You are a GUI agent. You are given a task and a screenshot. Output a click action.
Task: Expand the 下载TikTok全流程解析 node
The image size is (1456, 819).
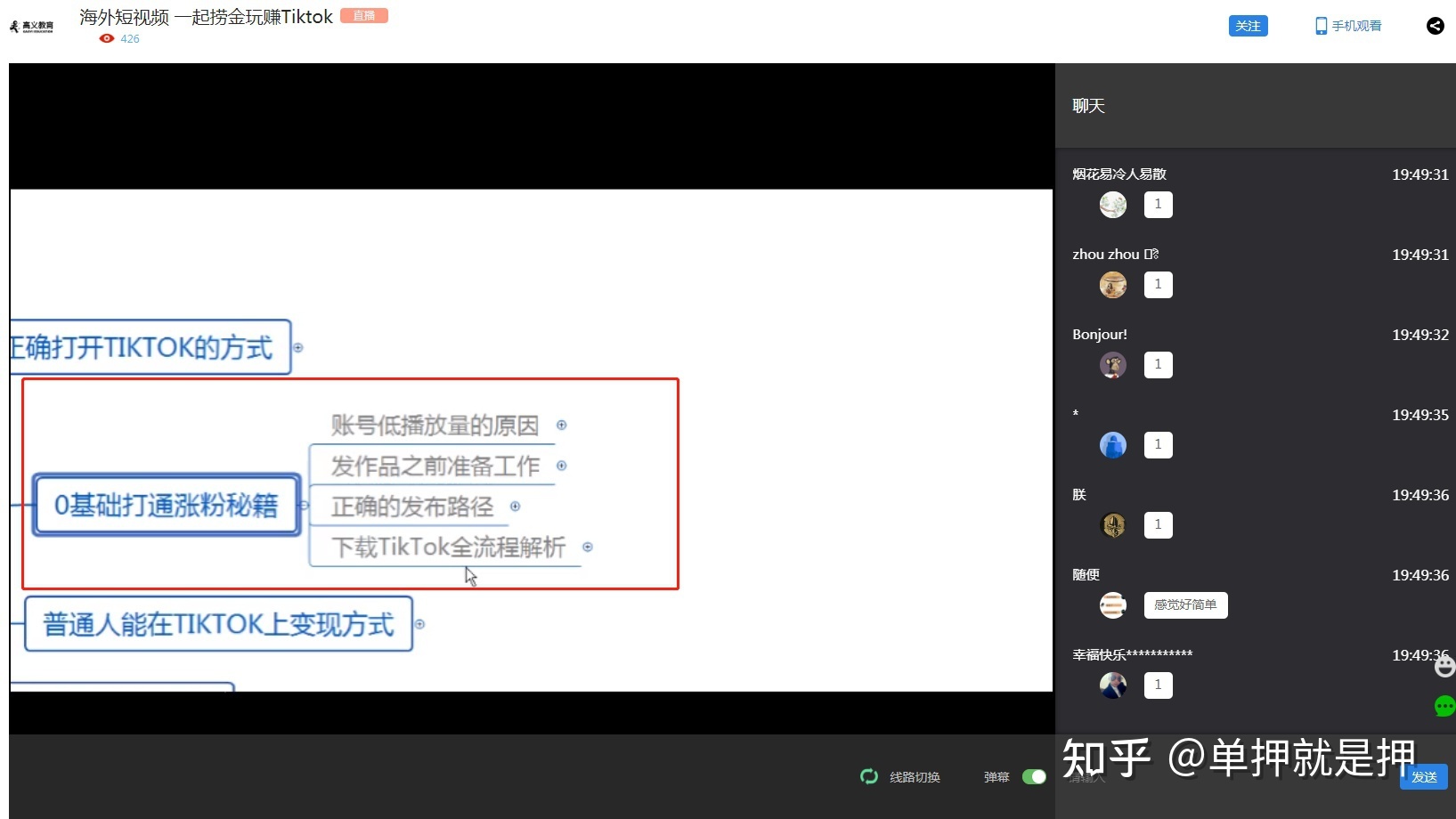(x=588, y=547)
